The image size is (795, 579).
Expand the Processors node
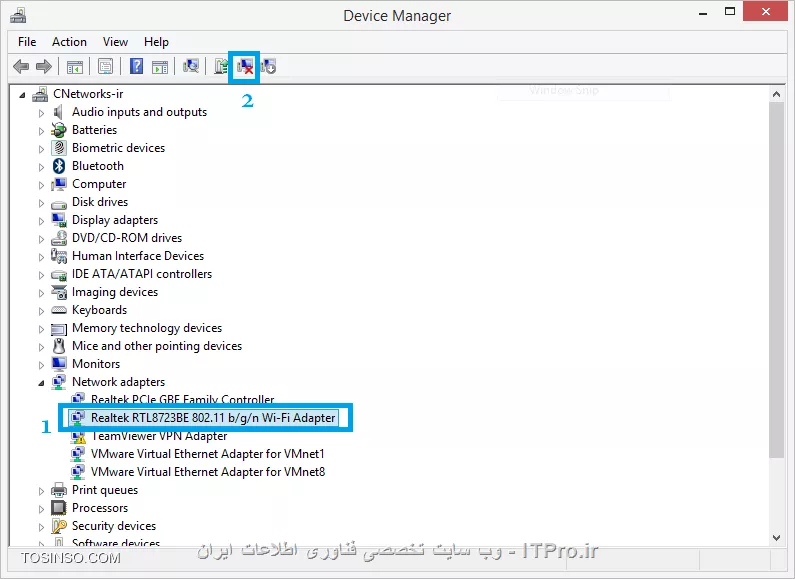click(x=41, y=509)
